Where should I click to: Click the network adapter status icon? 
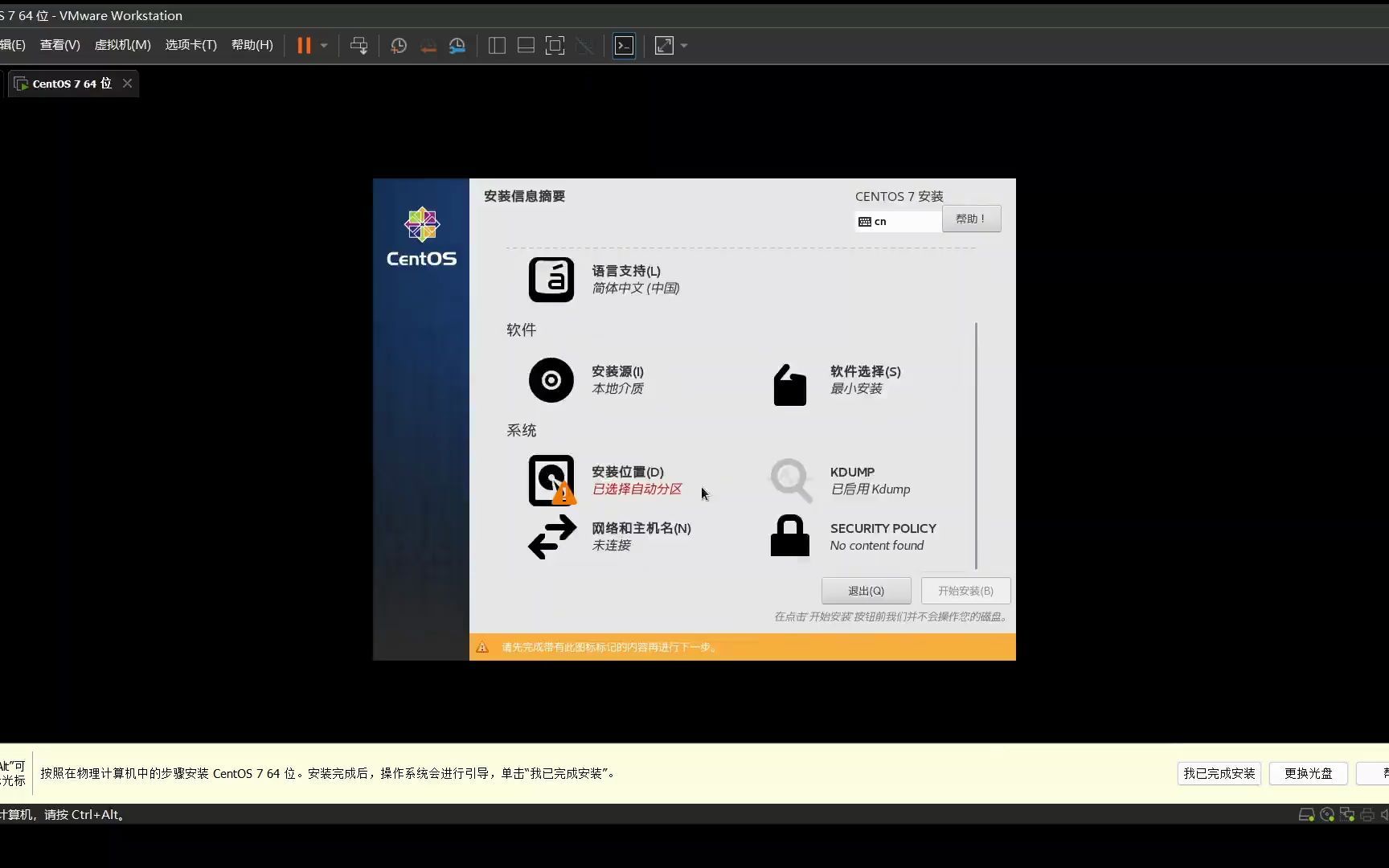[1347, 813]
